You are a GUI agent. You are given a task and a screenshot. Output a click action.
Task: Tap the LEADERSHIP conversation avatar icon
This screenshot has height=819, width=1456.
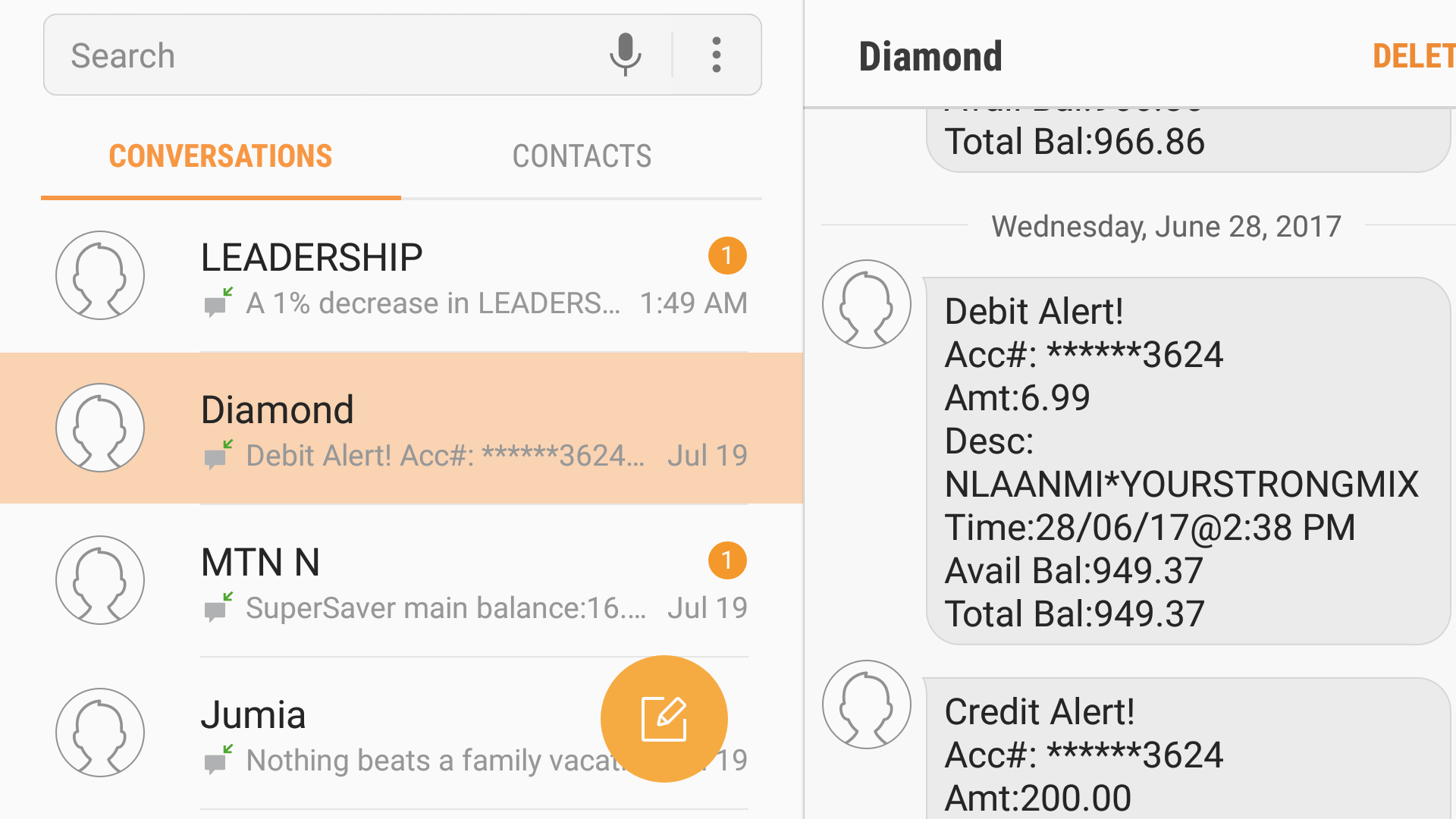point(100,275)
